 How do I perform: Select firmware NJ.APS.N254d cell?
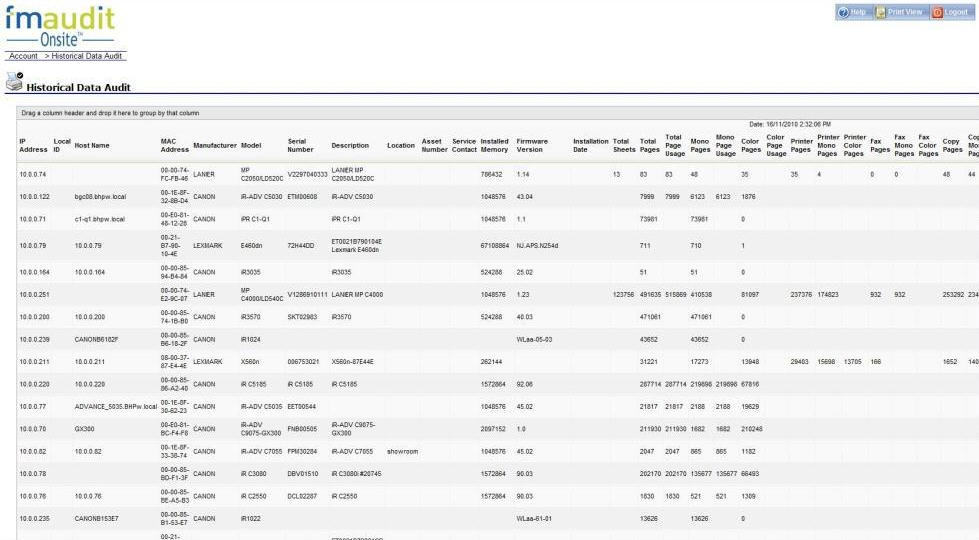pyautogui.click(x=537, y=246)
